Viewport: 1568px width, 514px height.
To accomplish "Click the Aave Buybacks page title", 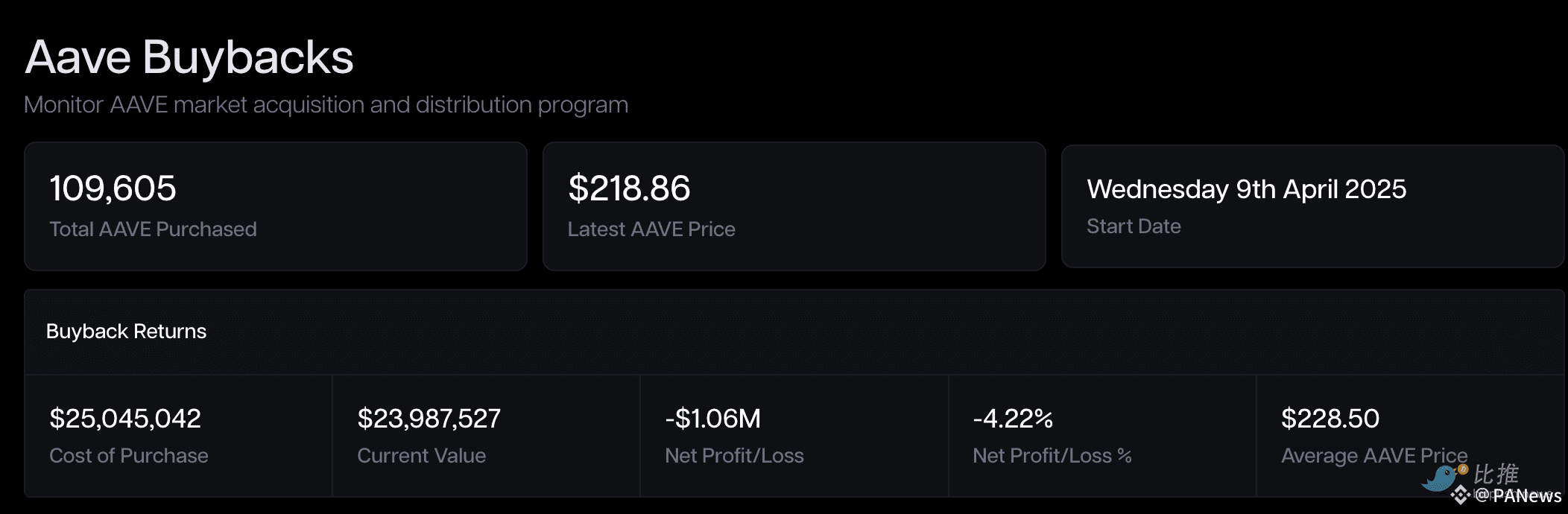I will [189, 57].
